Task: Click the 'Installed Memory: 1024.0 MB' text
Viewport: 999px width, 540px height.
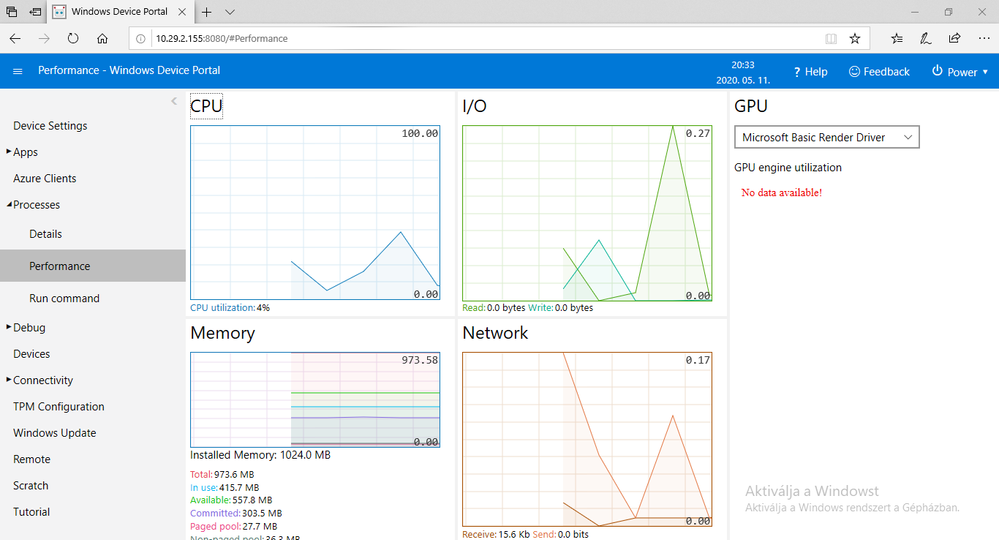Action: pos(260,455)
